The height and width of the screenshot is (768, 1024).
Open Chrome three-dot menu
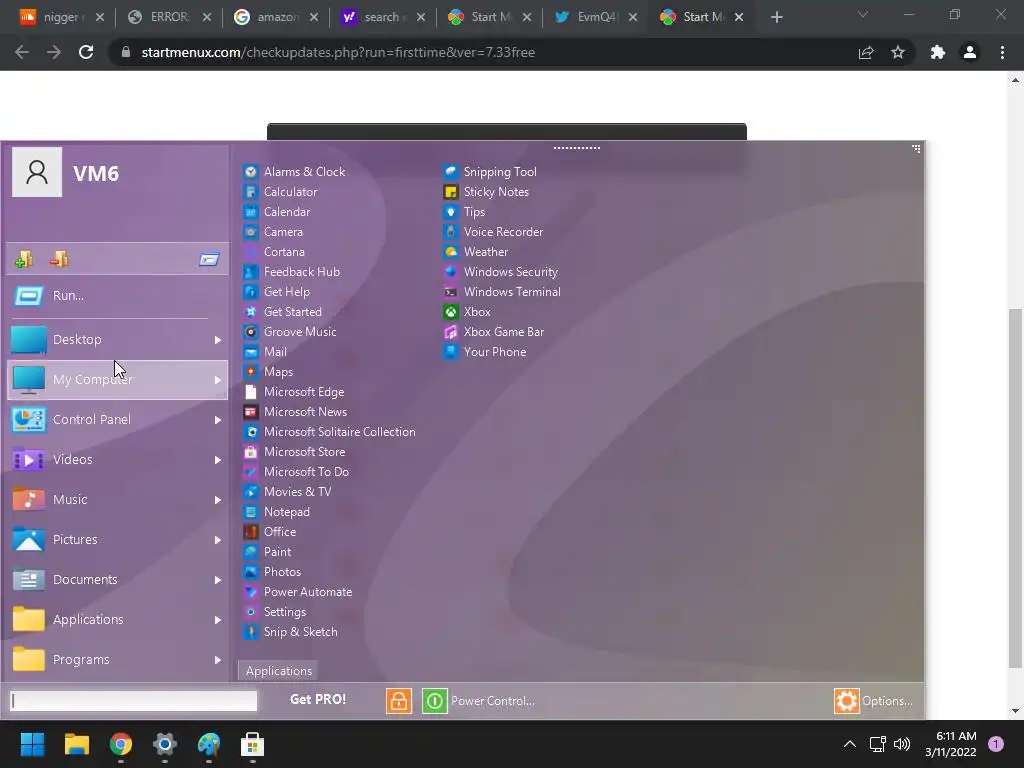tap(1002, 52)
